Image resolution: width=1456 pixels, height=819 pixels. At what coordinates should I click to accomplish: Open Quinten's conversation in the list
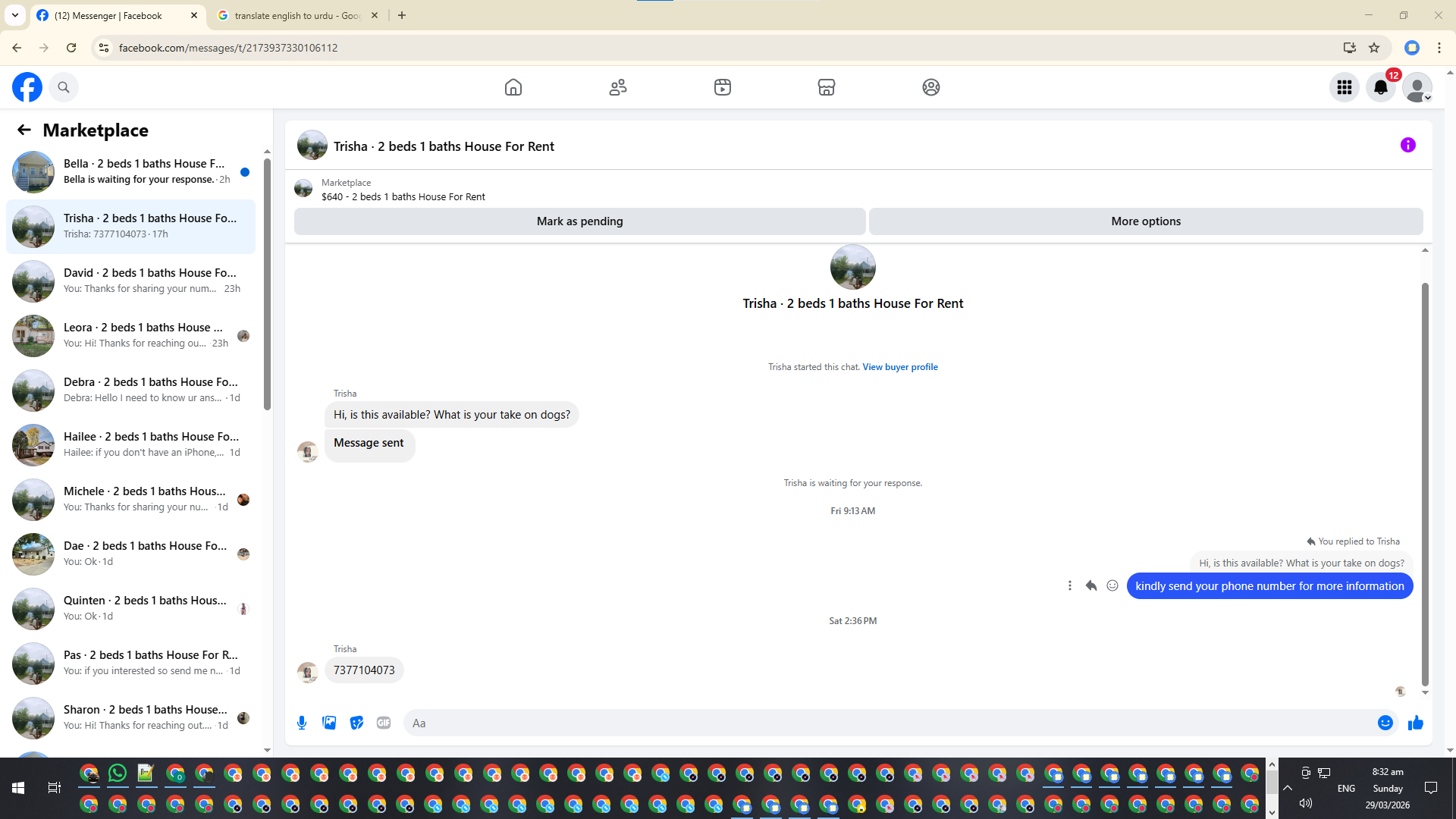tap(130, 609)
